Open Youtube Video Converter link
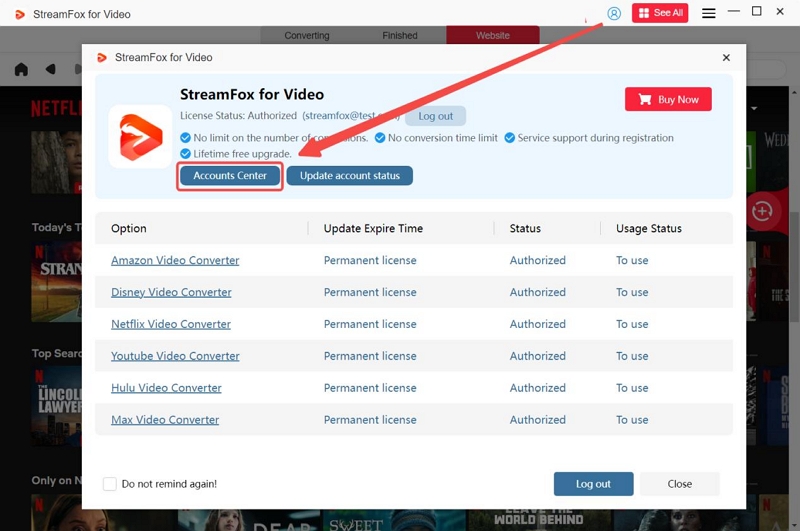The image size is (800, 531). tap(175, 356)
